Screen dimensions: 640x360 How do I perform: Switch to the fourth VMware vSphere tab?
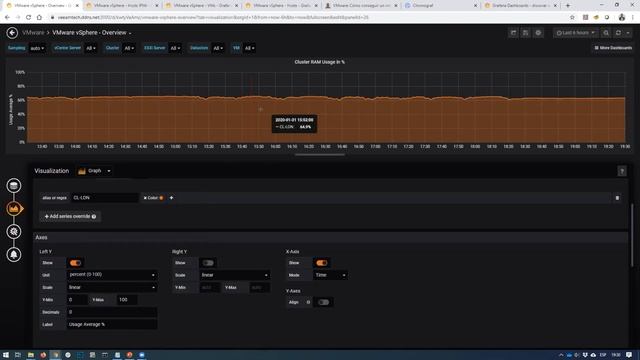point(280,6)
